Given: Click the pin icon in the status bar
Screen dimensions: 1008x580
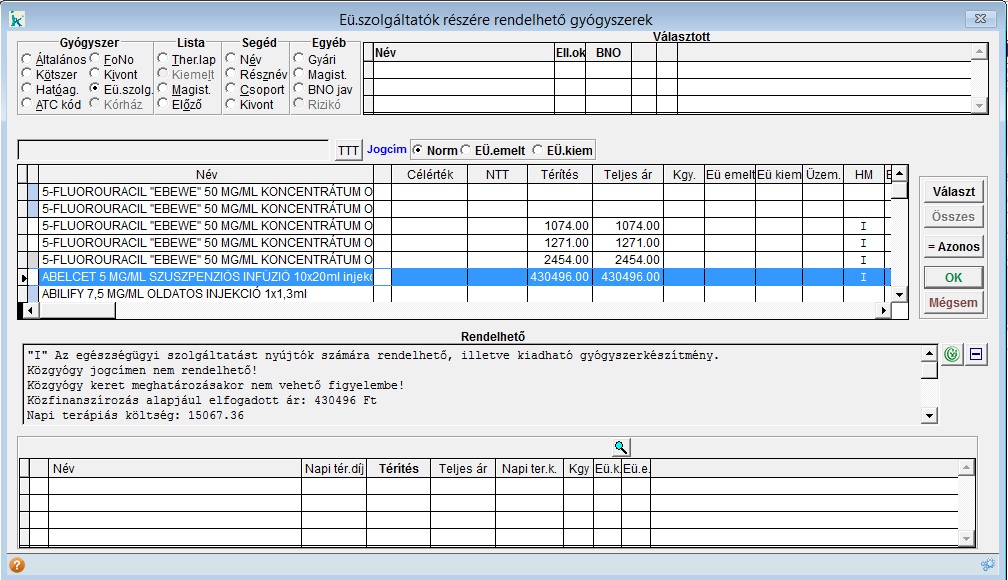Looking at the screenshot, I should point(987,565).
